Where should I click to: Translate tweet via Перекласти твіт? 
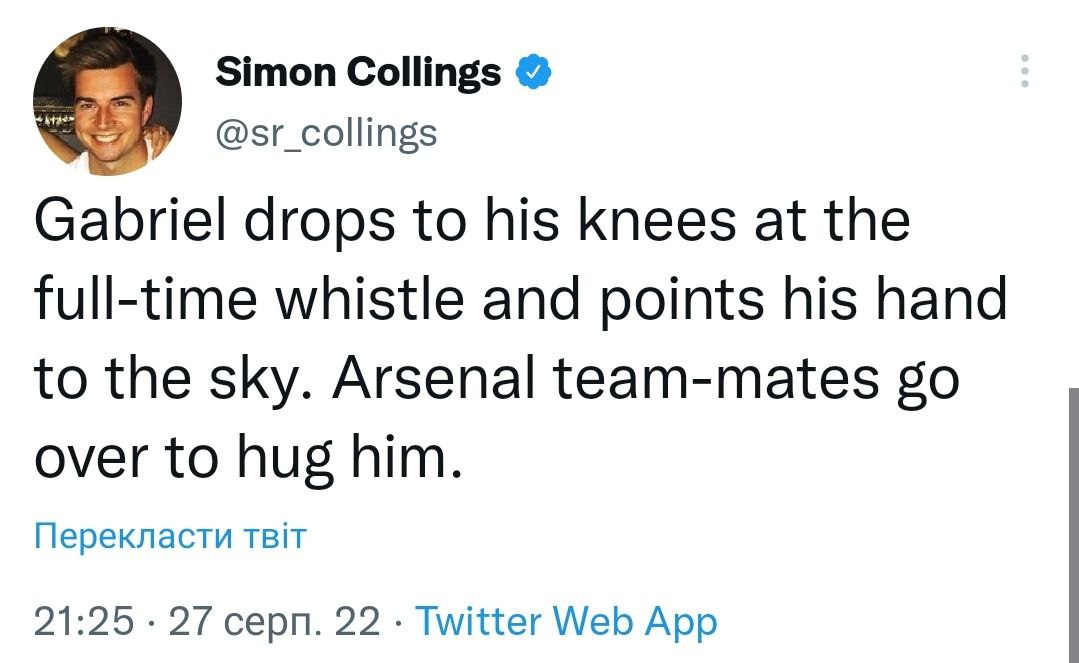pyautogui.click(x=170, y=536)
